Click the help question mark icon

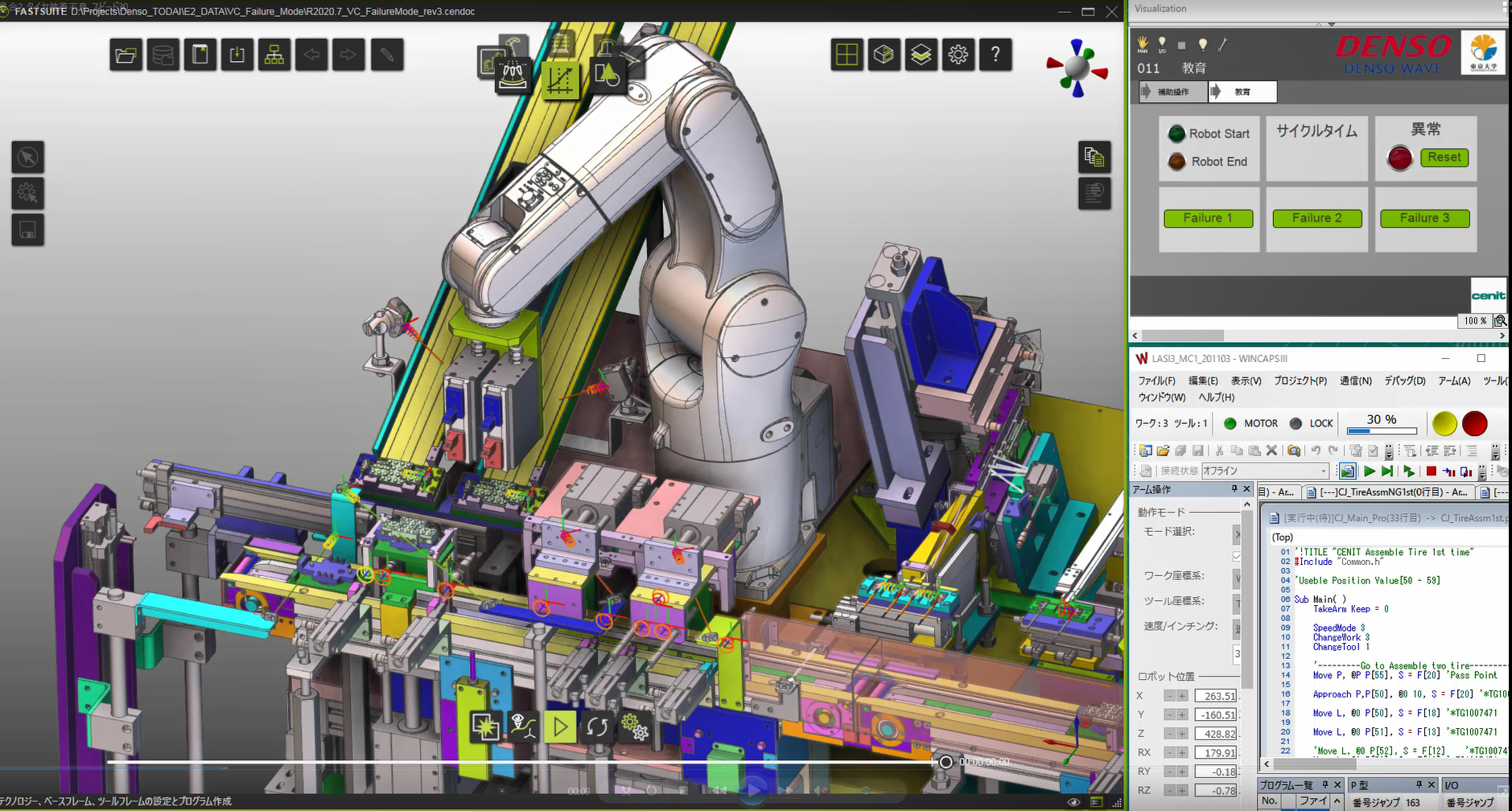point(995,55)
